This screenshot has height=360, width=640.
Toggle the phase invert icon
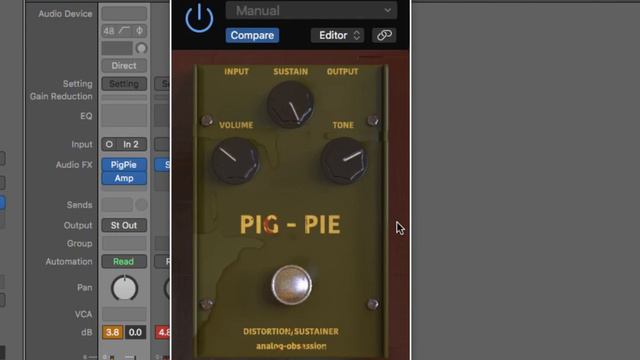(x=140, y=31)
